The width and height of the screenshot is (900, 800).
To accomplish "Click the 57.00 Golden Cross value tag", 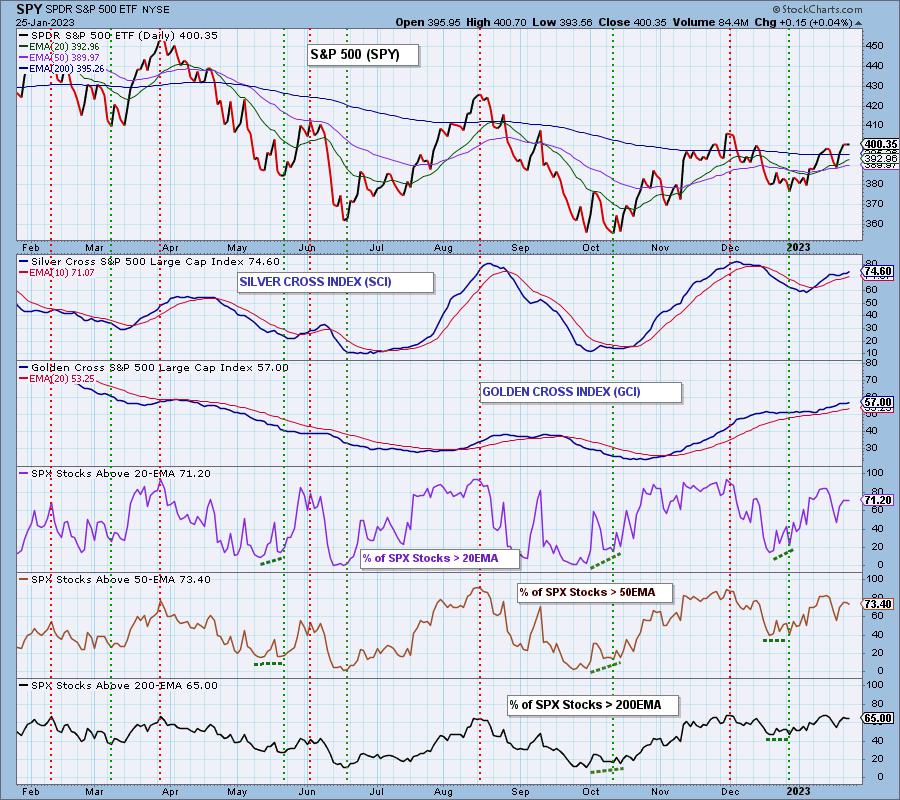I will click(x=878, y=402).
